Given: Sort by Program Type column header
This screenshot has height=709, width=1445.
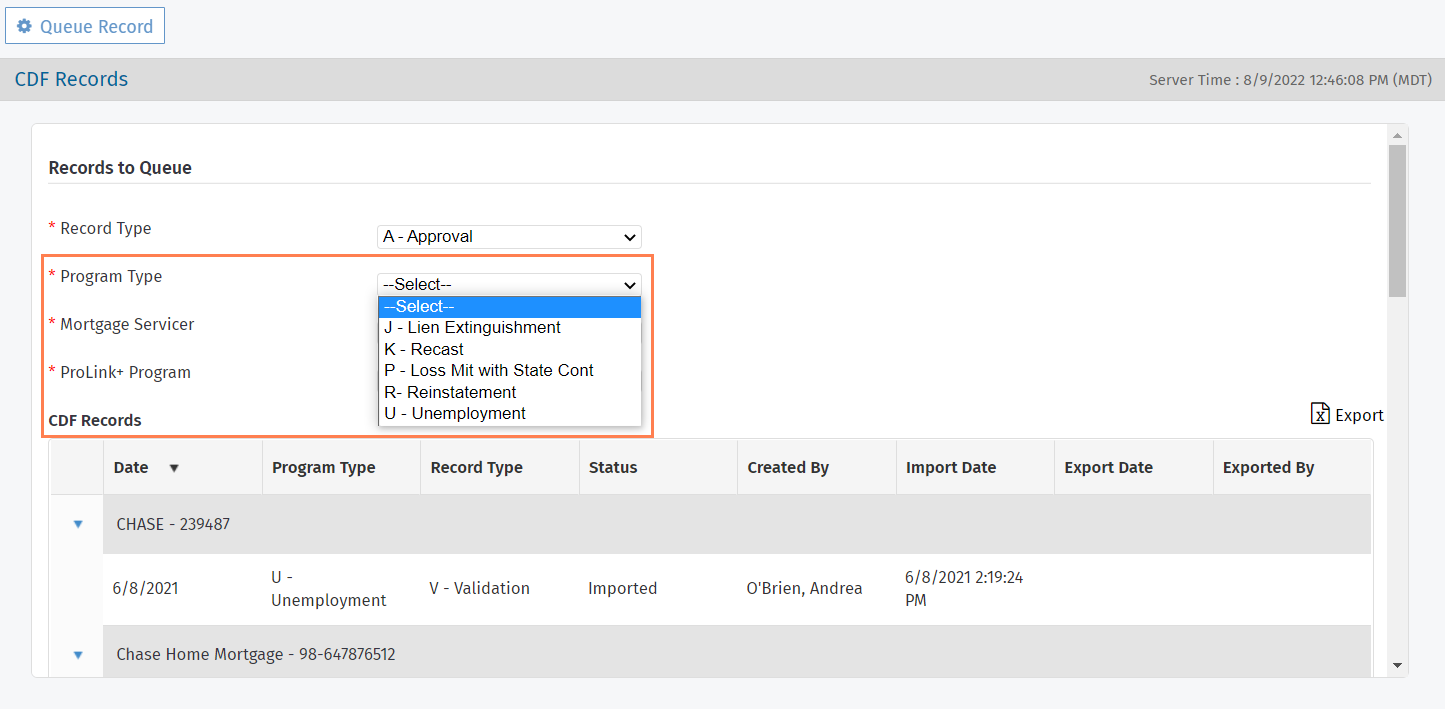Looking at the screenshot, I should coord(323,468).
